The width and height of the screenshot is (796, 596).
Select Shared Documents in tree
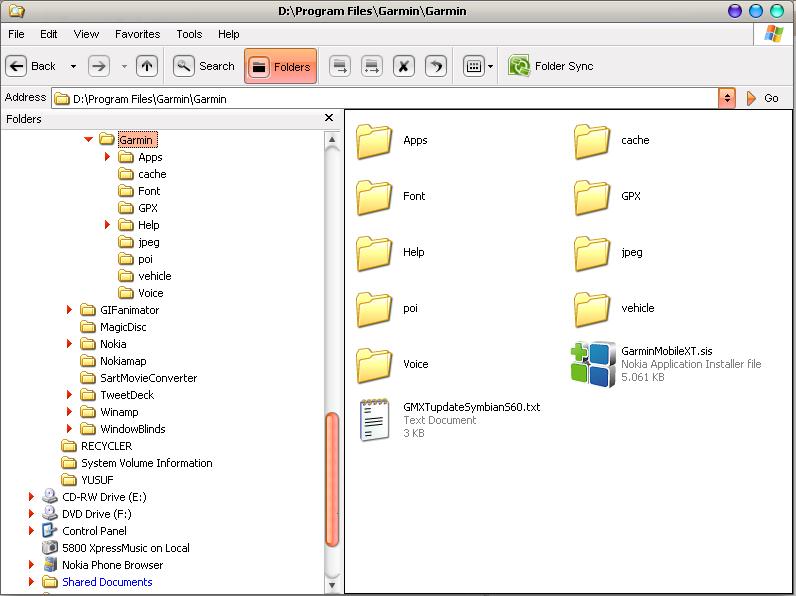click(97, 582)
